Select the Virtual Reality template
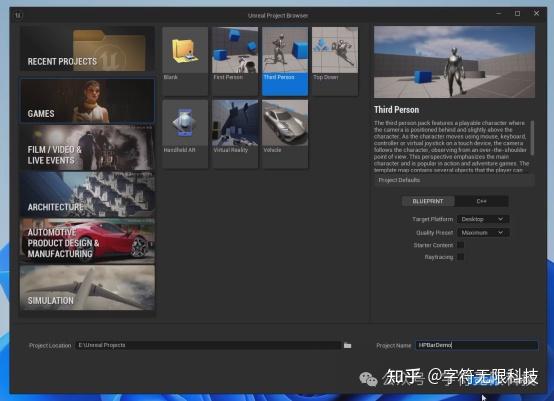 (x=235, y=134)
